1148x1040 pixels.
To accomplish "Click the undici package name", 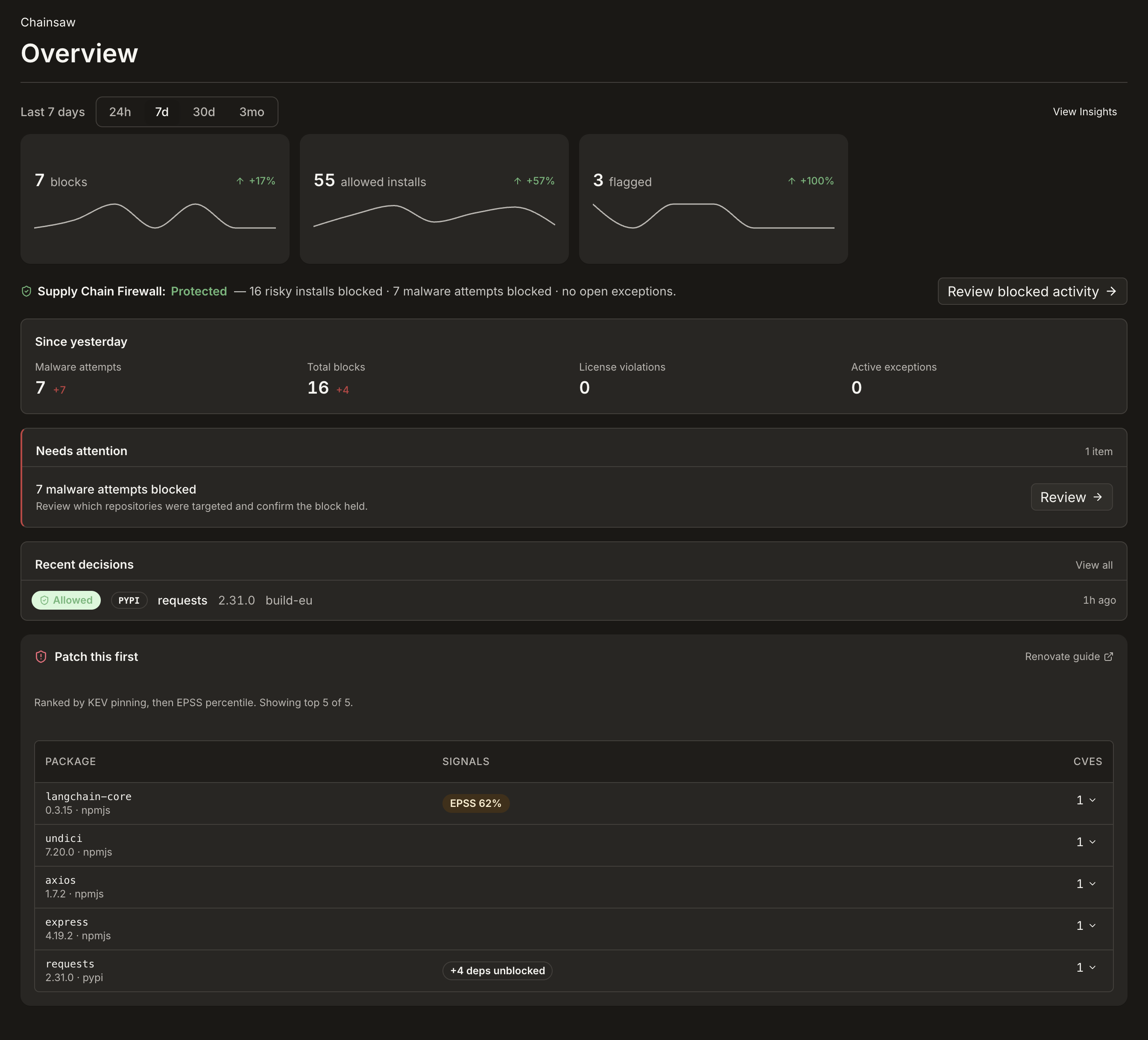I will (x=64, y=838).
